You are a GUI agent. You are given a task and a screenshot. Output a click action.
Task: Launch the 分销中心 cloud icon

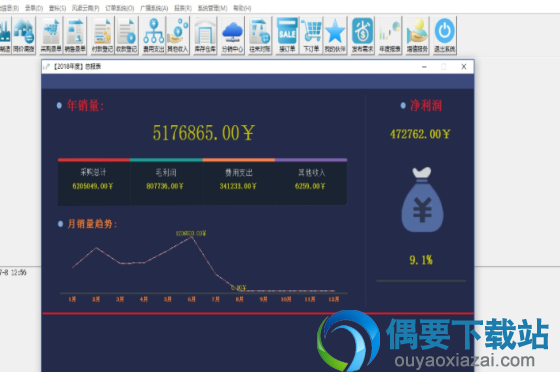(232, 35)
